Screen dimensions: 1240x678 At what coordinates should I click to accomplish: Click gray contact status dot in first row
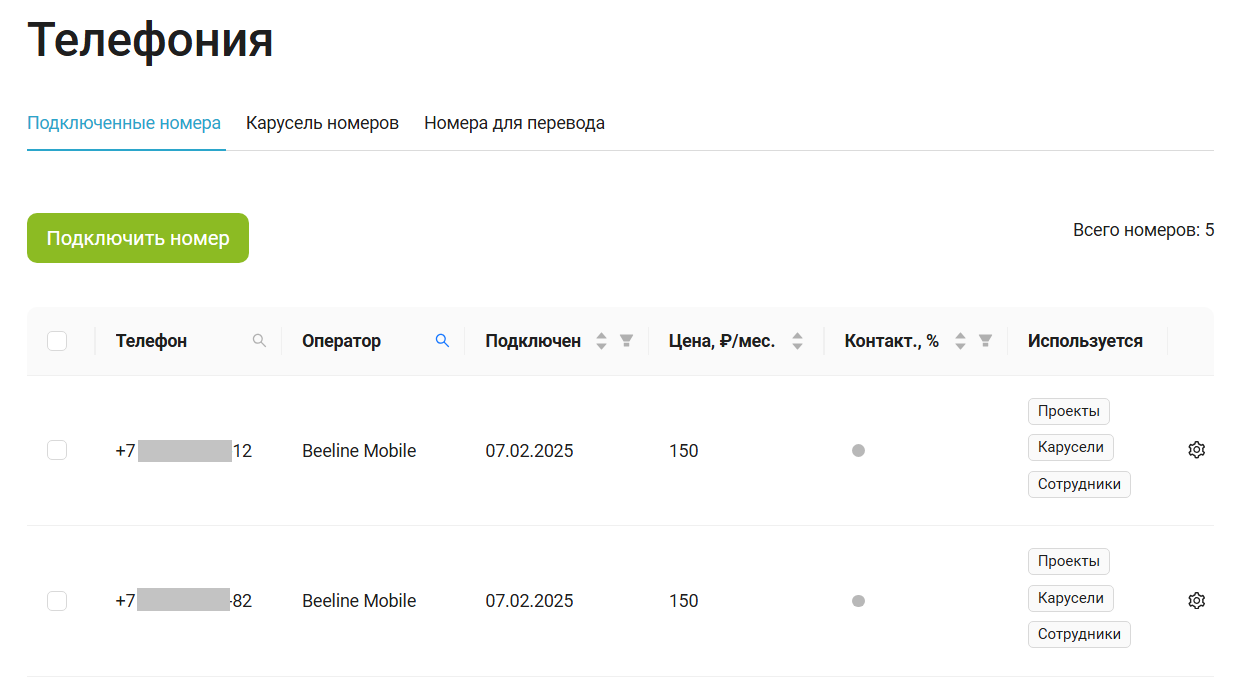[x=858, y=451]
